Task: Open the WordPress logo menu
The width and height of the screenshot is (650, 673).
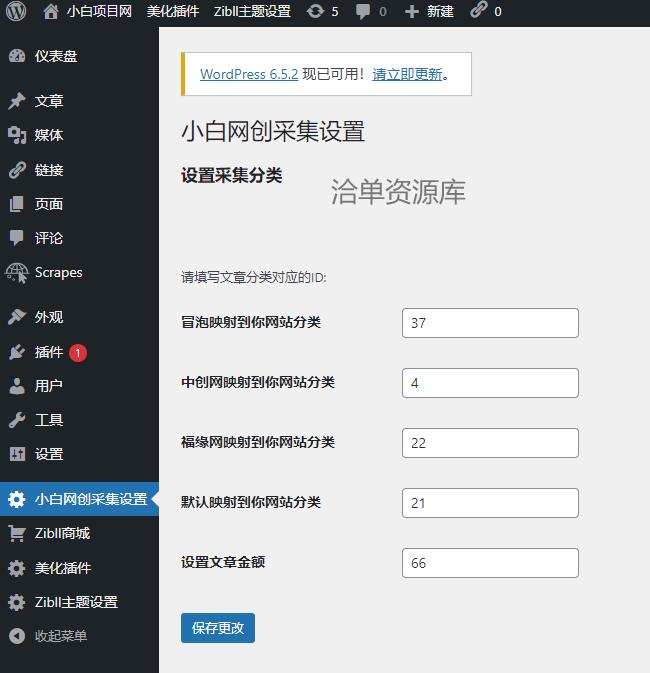Action: point(16,12)
